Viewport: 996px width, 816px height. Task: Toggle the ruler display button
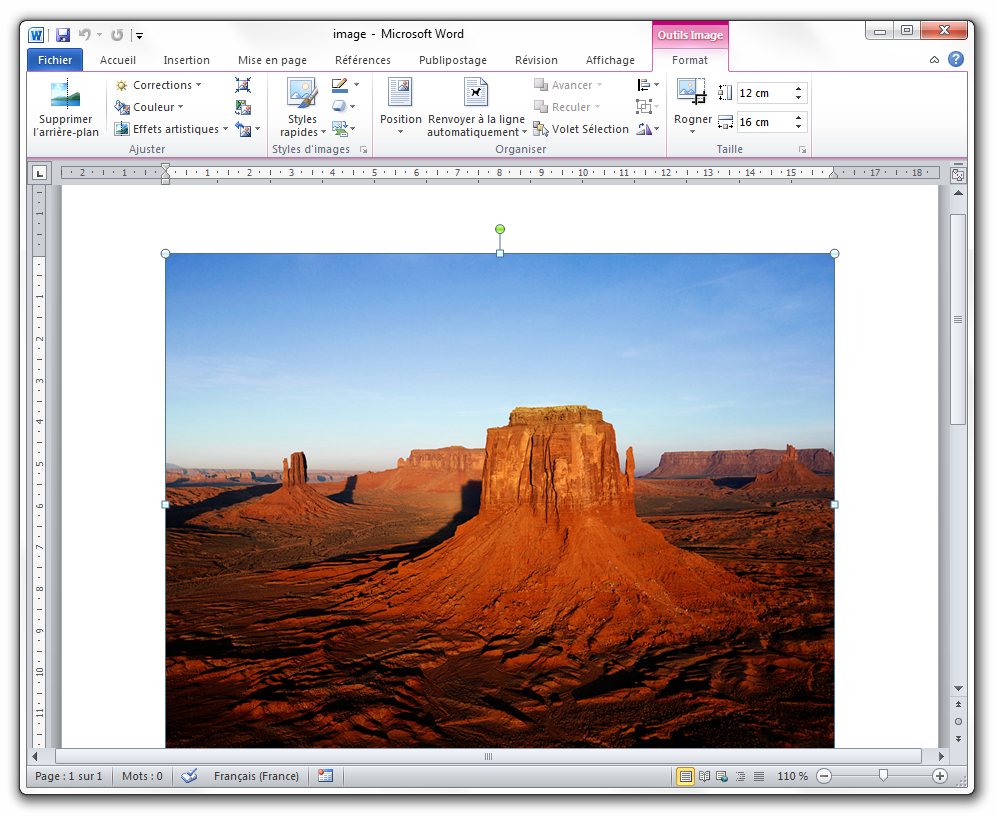tap(957, 174)
